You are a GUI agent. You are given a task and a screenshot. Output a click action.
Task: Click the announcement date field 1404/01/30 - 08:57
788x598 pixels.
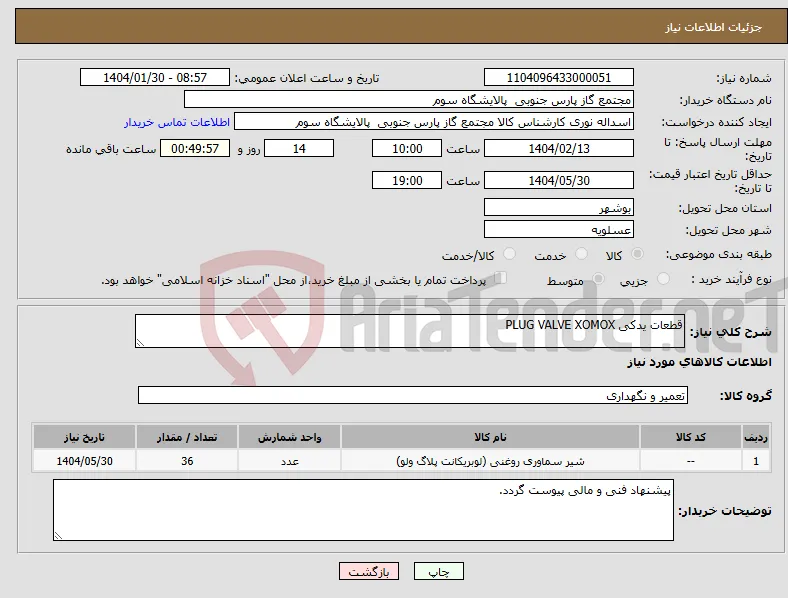155,78
